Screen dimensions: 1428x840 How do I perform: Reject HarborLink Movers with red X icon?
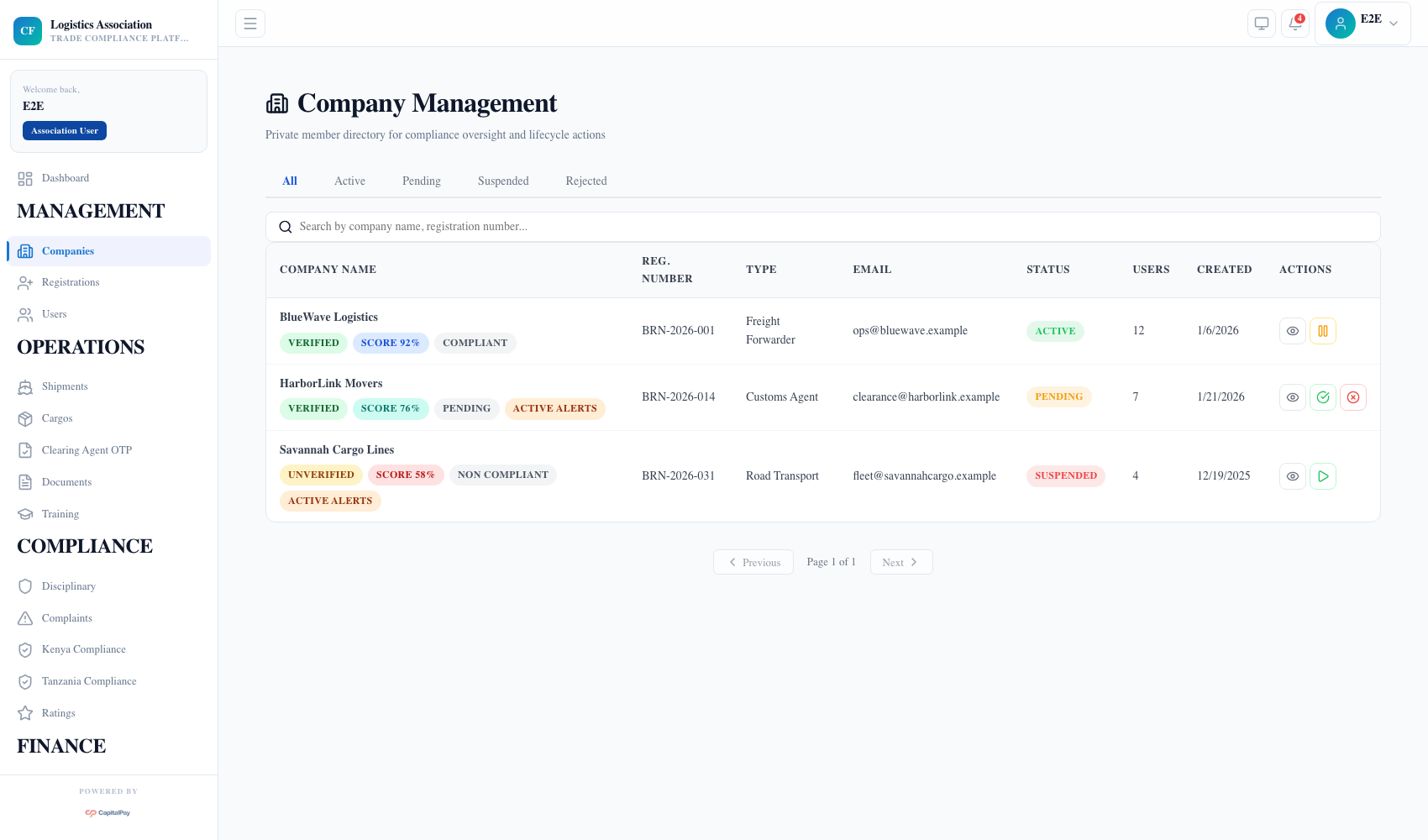pos(1353,397)
